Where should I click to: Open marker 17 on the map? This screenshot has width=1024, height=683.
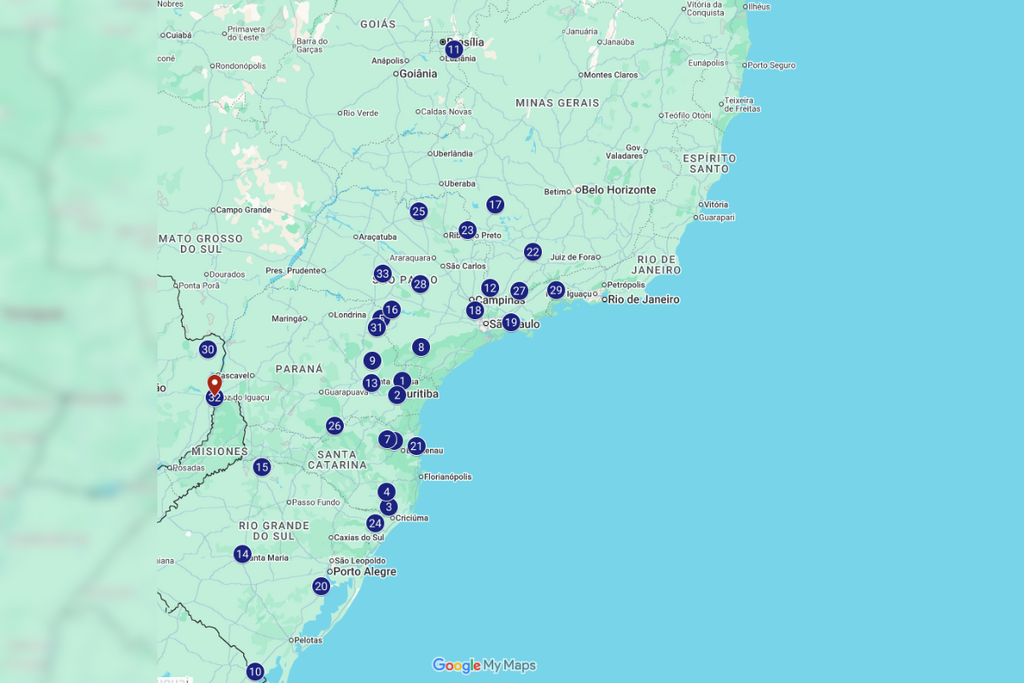tap(495, 204)
